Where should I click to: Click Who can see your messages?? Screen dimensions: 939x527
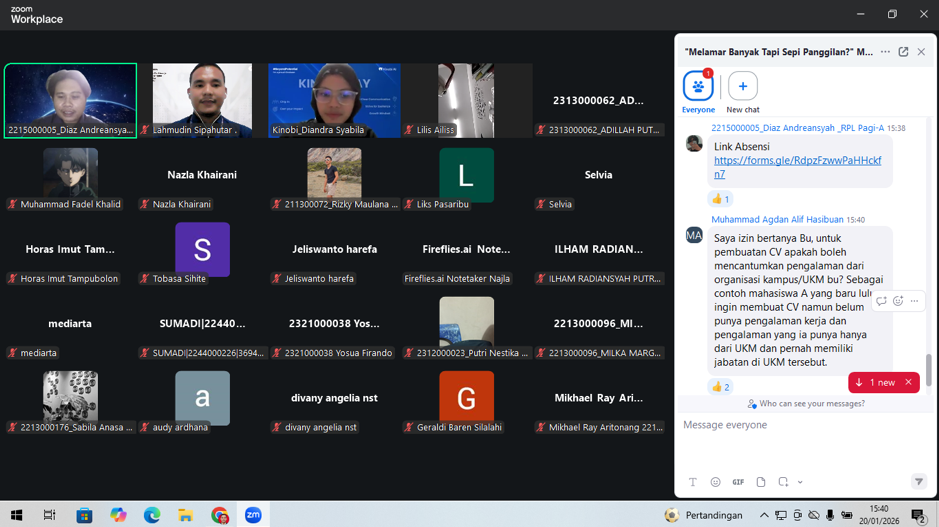point(805,404)
